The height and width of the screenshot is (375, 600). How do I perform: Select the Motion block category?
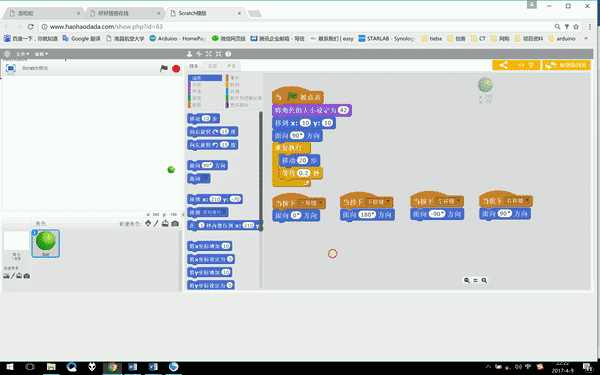[x=205, y=78]
